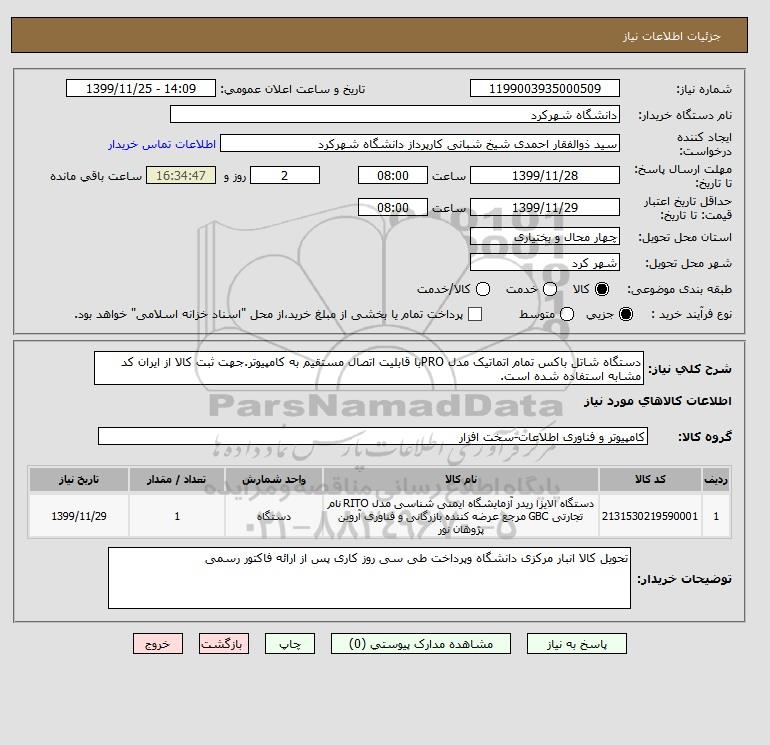Click the تاریخ نیاز column header

(79, 479)
